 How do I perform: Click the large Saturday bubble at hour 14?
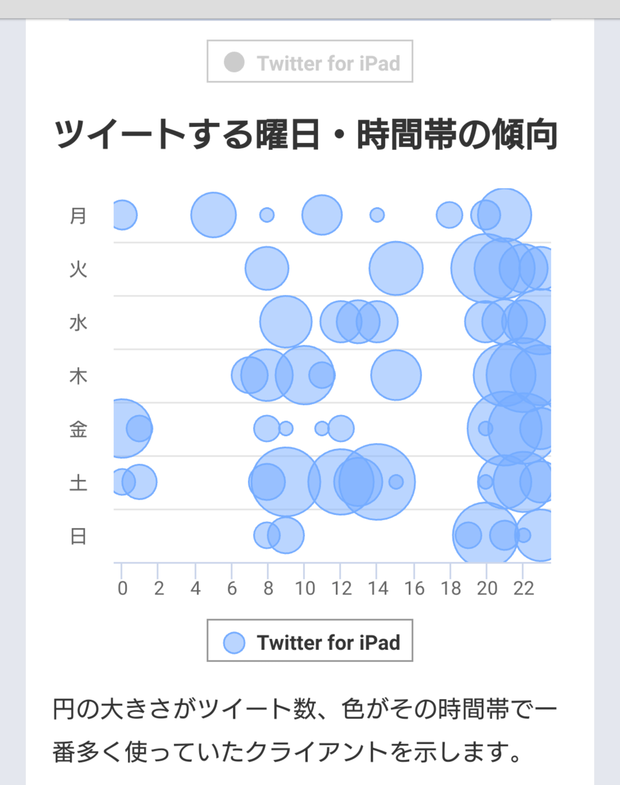tap(377, 482)
